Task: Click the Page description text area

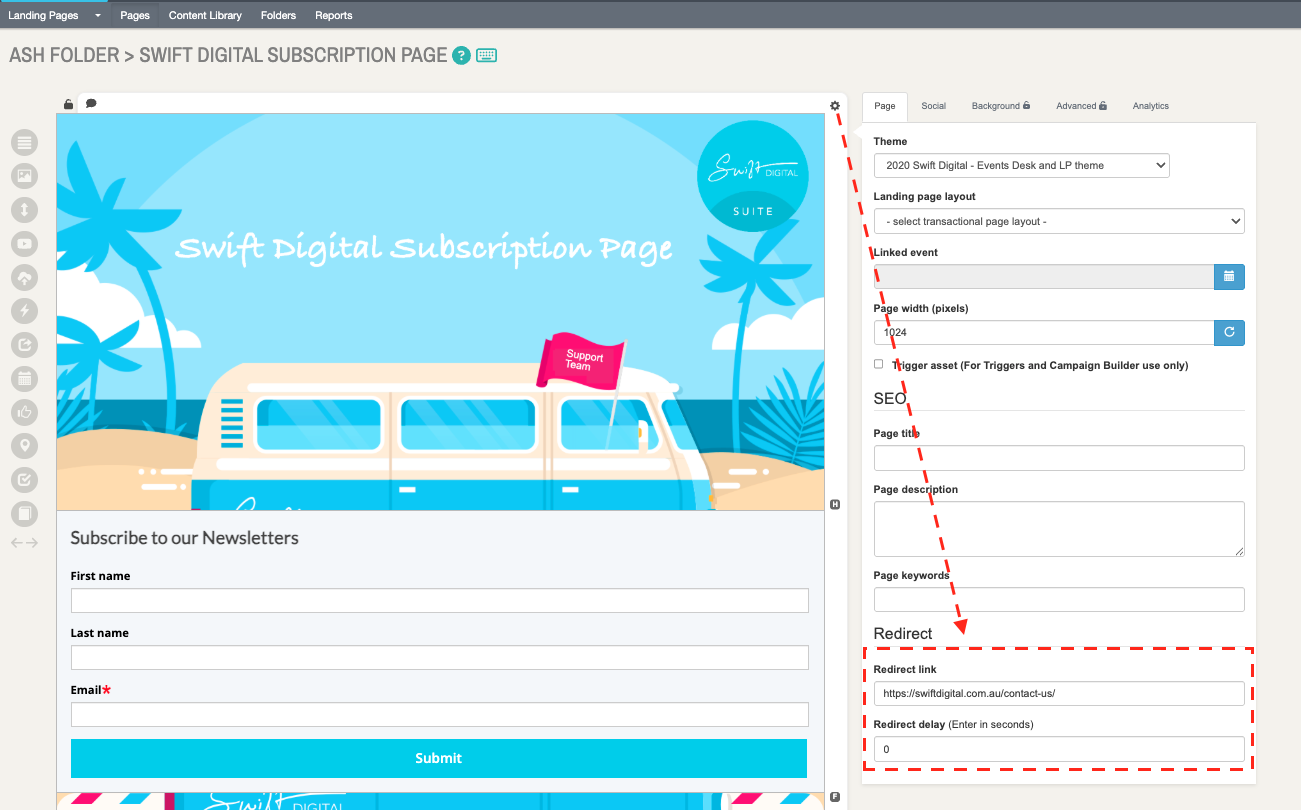Action: click(x=1059, y=529)
